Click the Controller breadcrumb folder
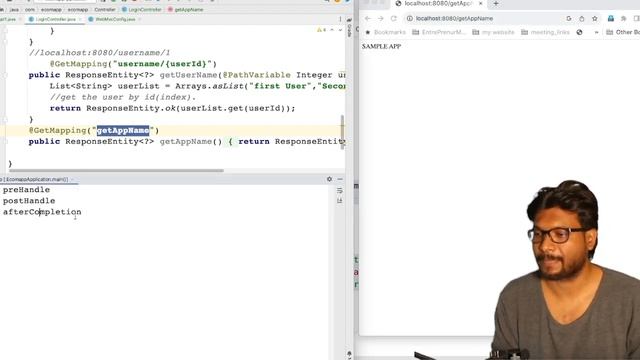640x360 pixels. click(x=105, y=9)
